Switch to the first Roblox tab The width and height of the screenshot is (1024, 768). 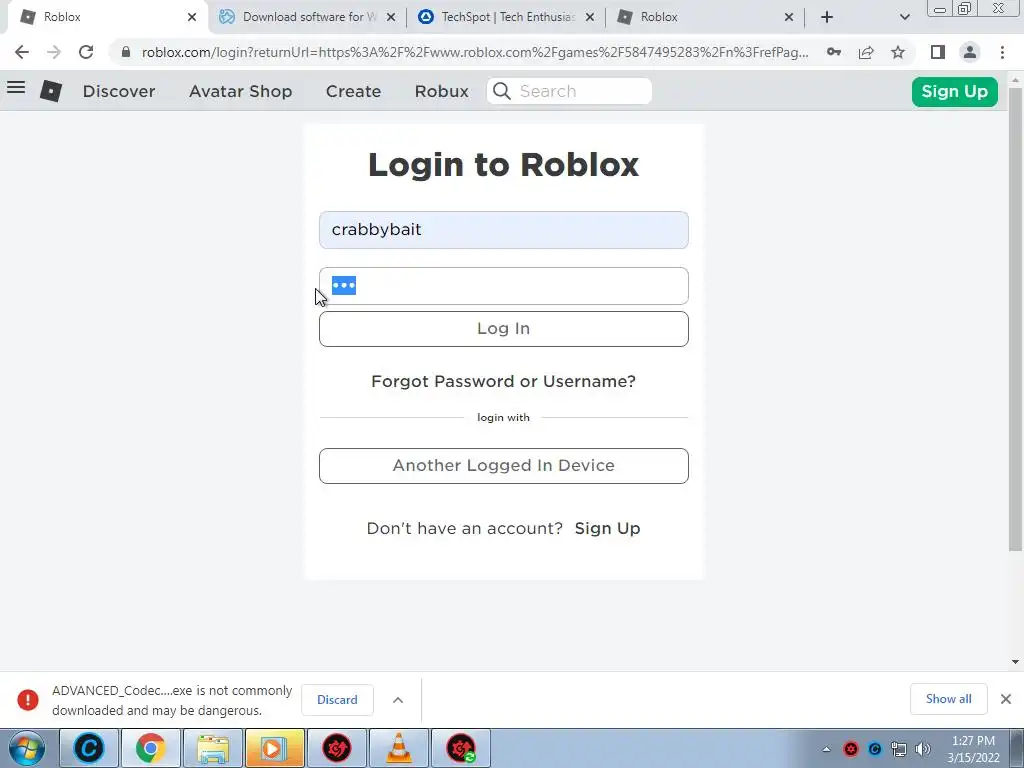108,17
